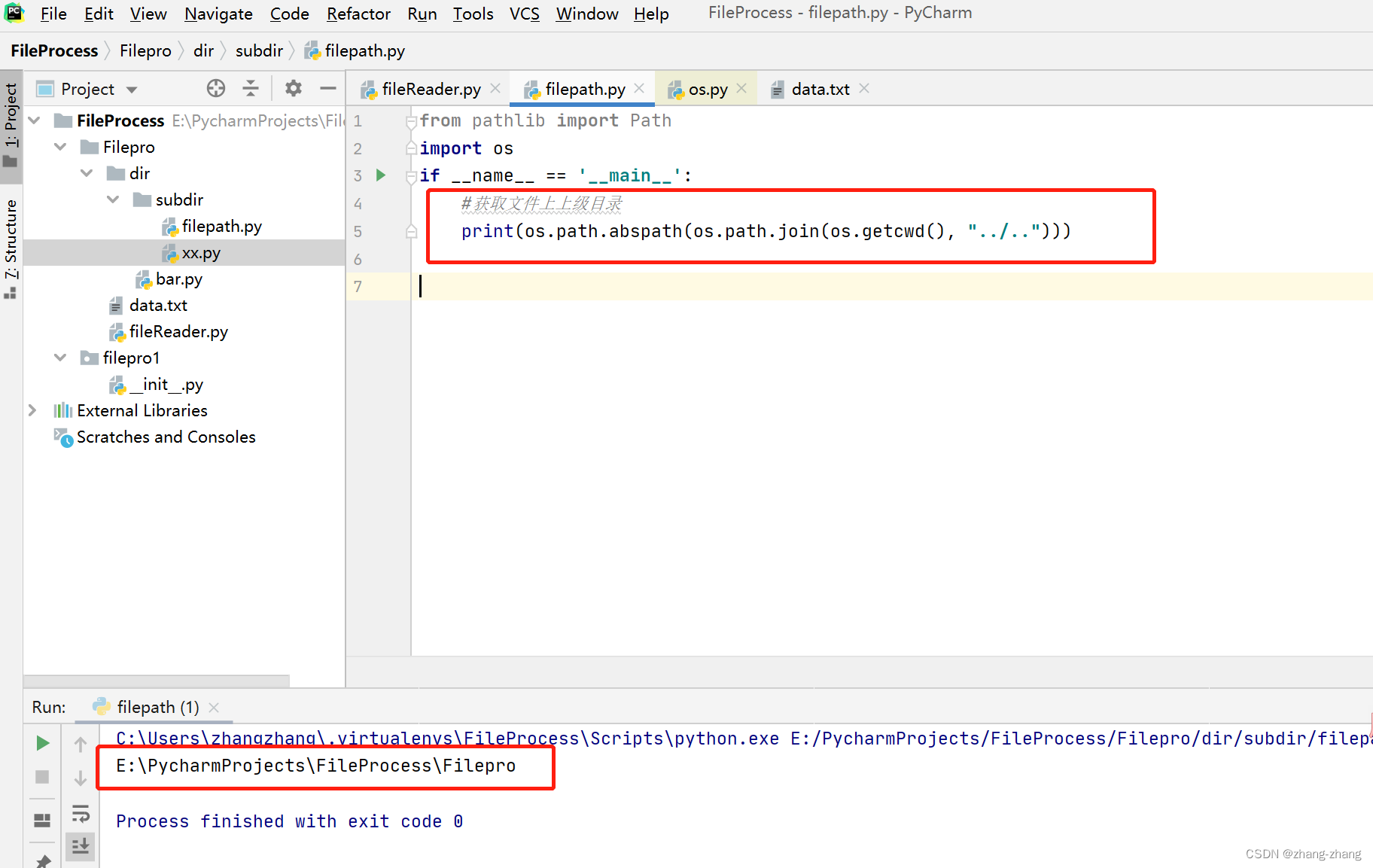Toggle the 1: Project side tool window
Viewport: 1373px width, 868px height.
(11, 126)
